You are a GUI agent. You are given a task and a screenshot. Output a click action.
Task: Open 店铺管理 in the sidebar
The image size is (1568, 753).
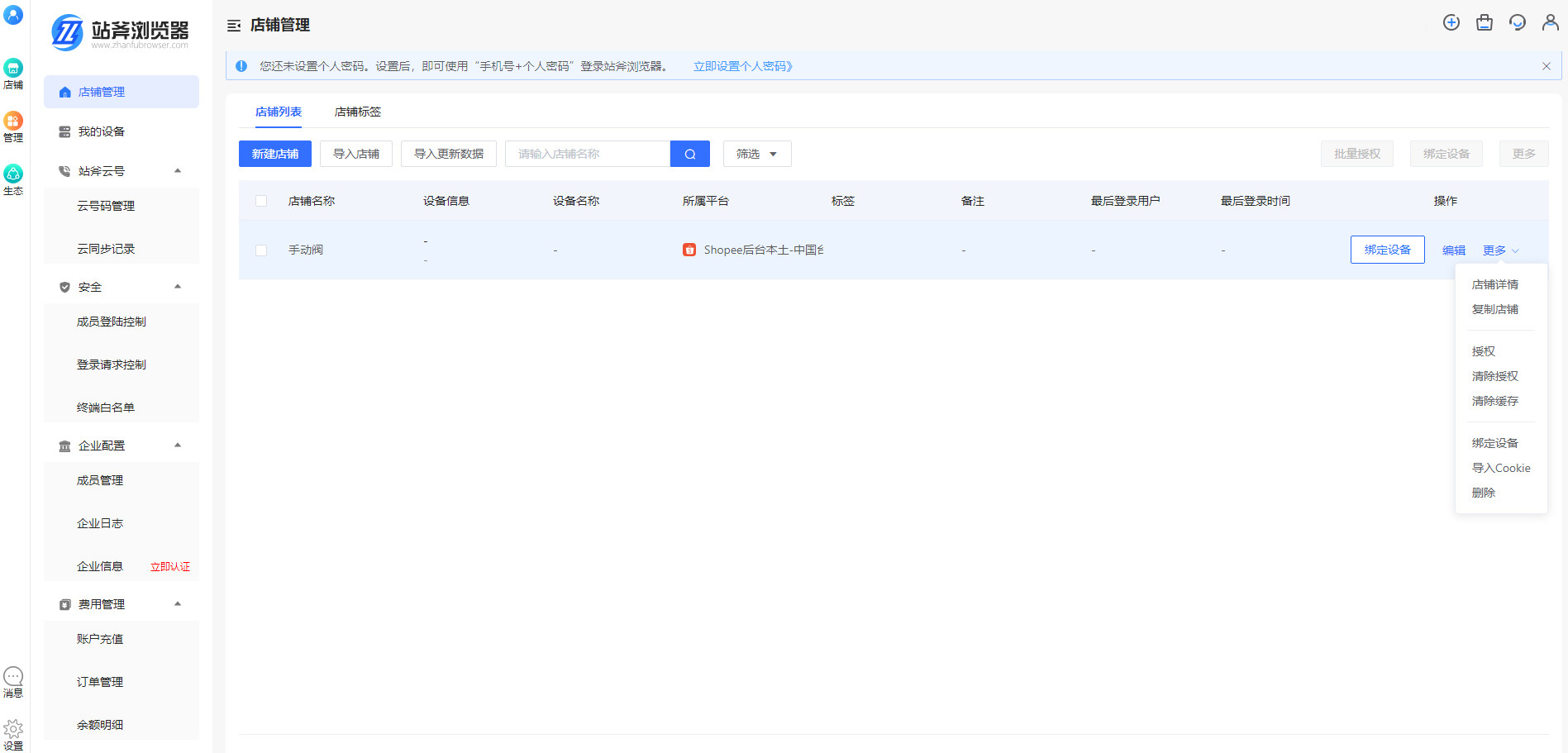pyautogui.click(x=122, y=92)
